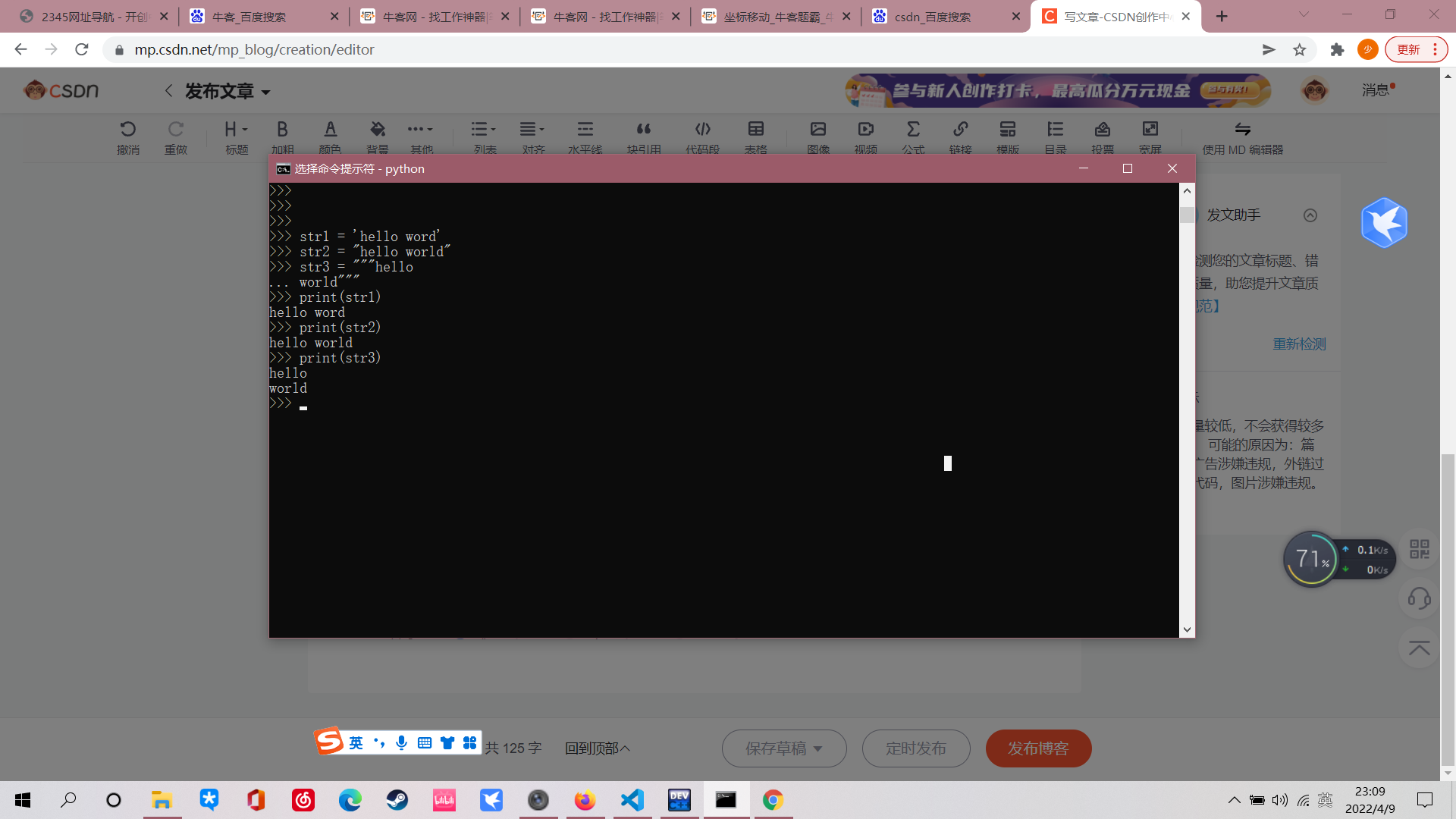Viewport: 1456px width, 819px height.
Task: Switch to MD editor mode
Action: tap(1242, 137)
